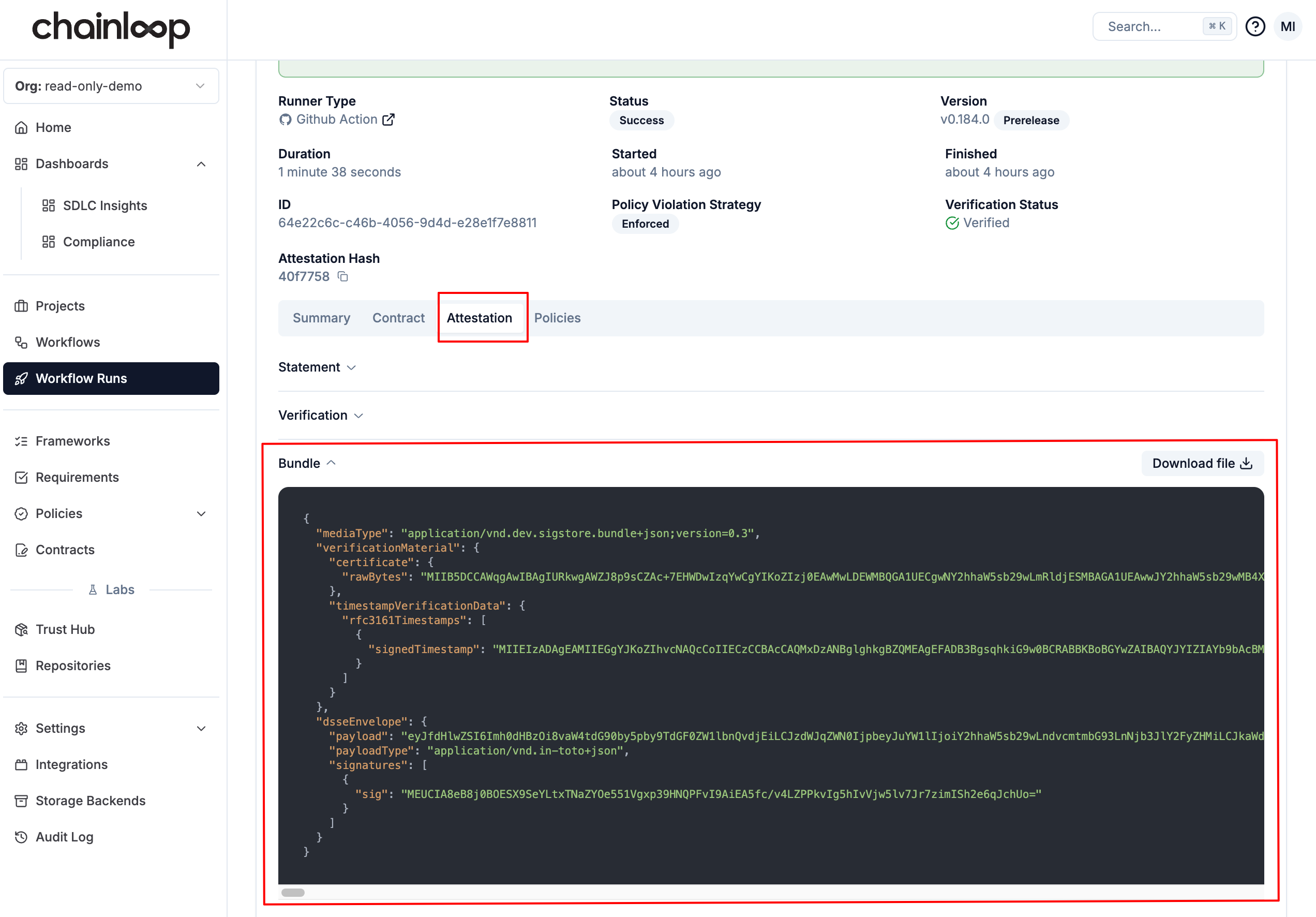Viewport: 1316px width, 917px height.
Task: Click the Workflow Runs rocket icon
Action: 21,378
